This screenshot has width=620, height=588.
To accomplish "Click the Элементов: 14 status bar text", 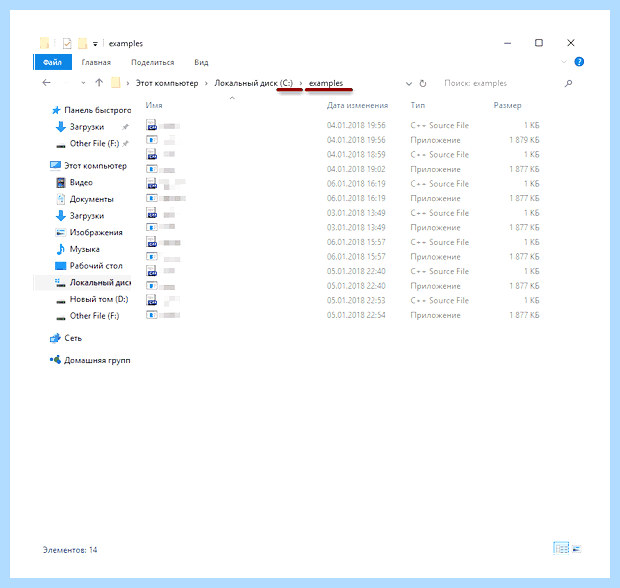I will tap(70, 550).
